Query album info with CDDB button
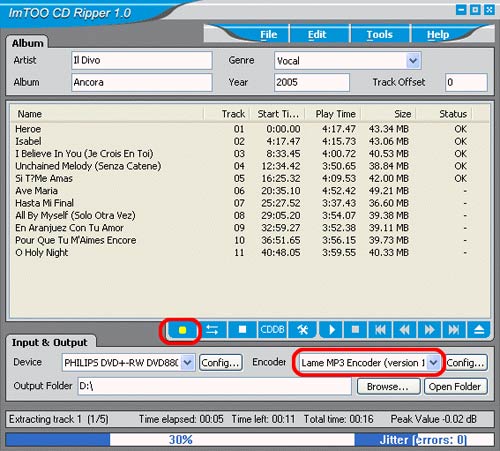 click(272, 330)
